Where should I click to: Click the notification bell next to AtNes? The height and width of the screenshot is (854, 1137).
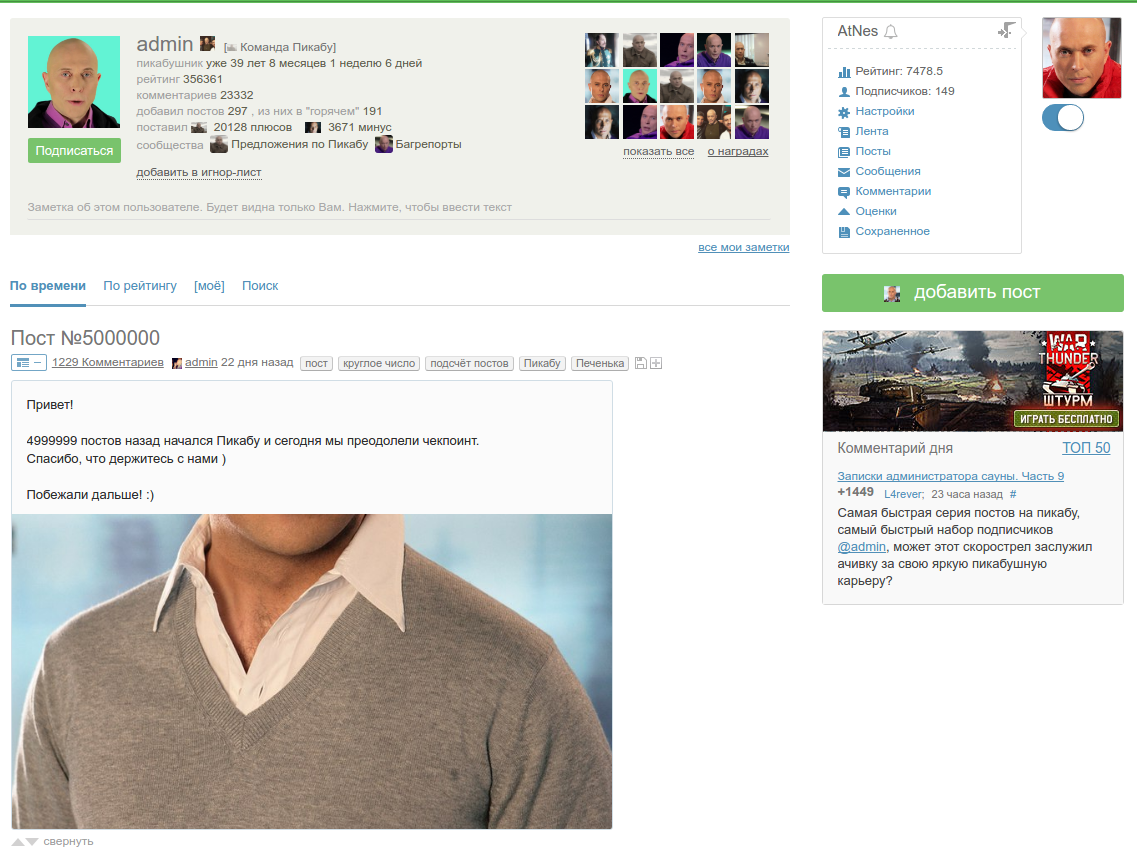click(891, 31)
